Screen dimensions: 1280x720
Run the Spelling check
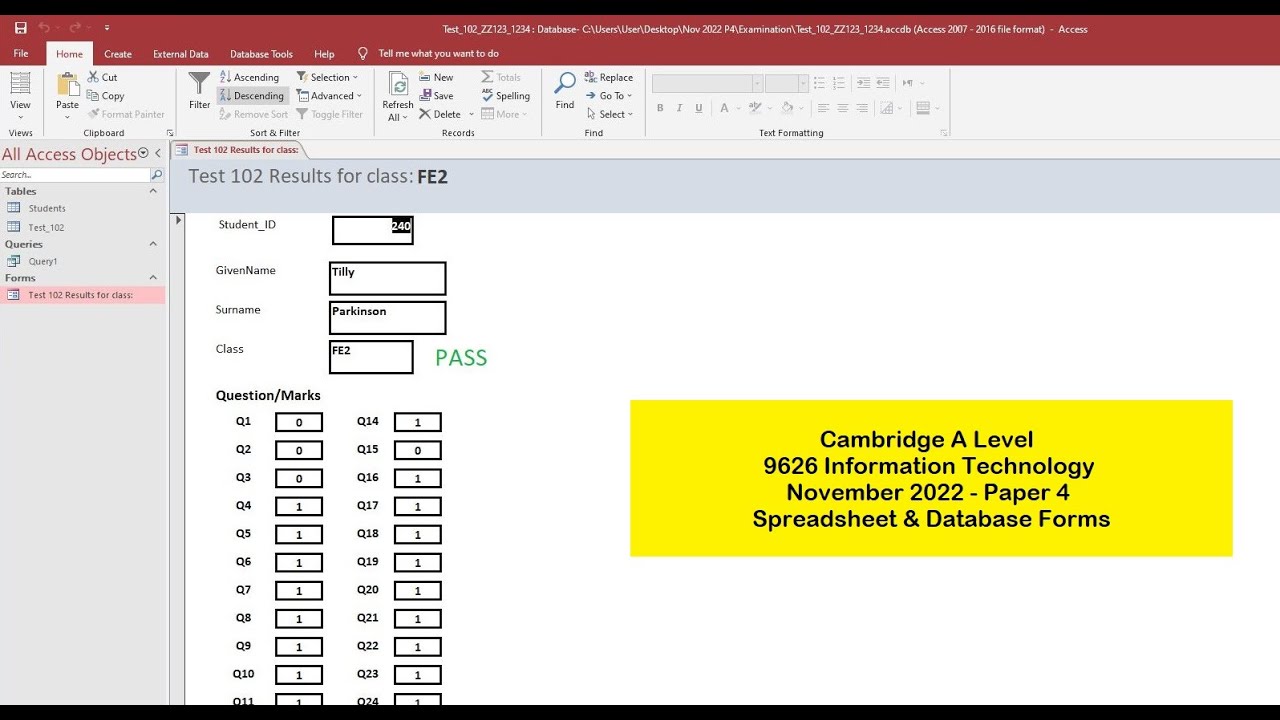pyautogui.click(x=505, y=96)
